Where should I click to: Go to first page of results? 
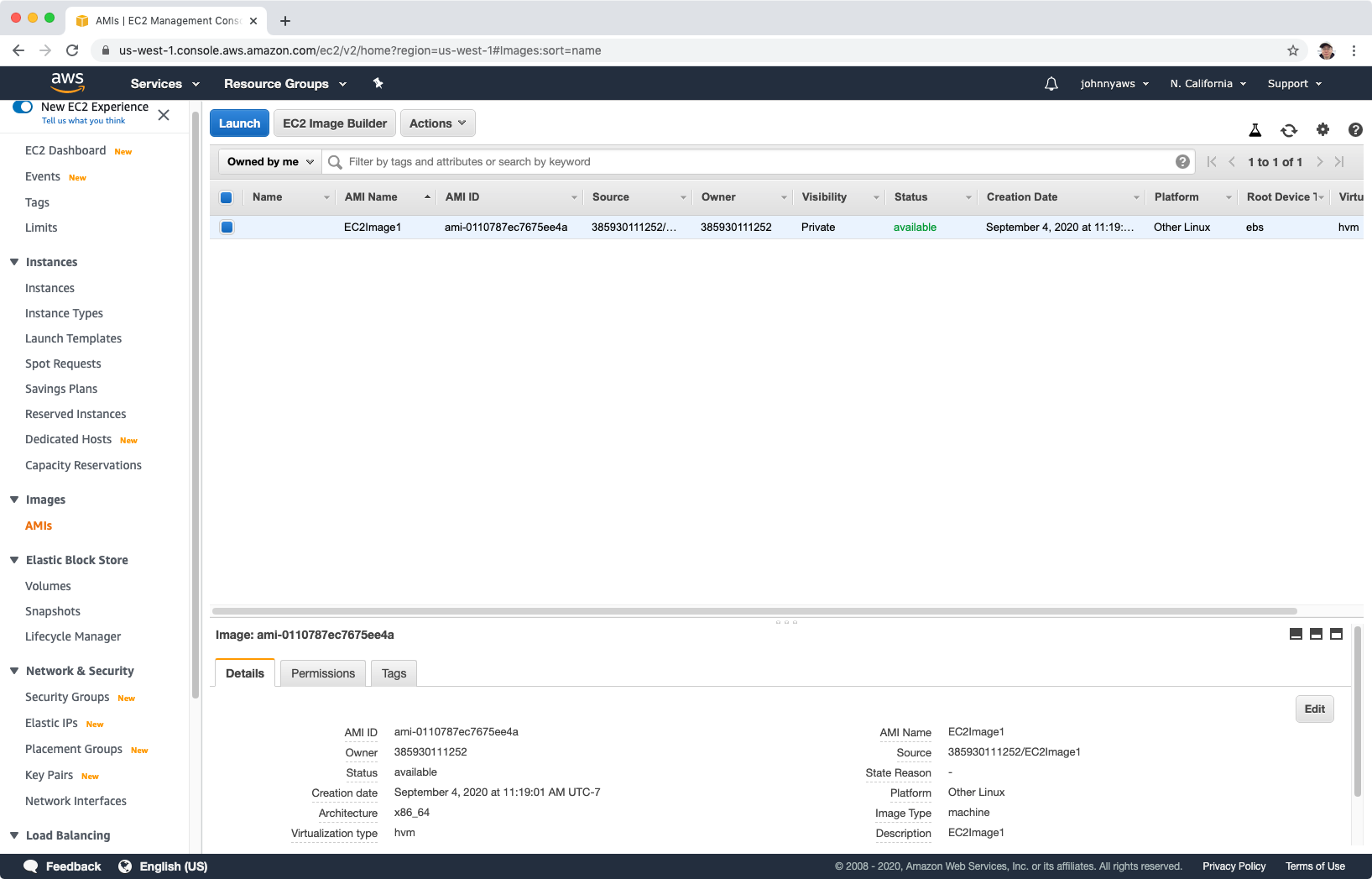pos(1212,162)
